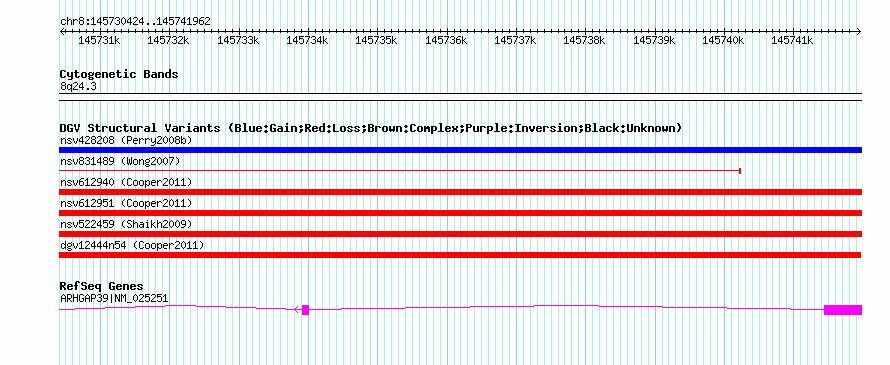890x365 pixels.
Task: Click the 145738k ruler tick label
Action: tap(585, 40)
